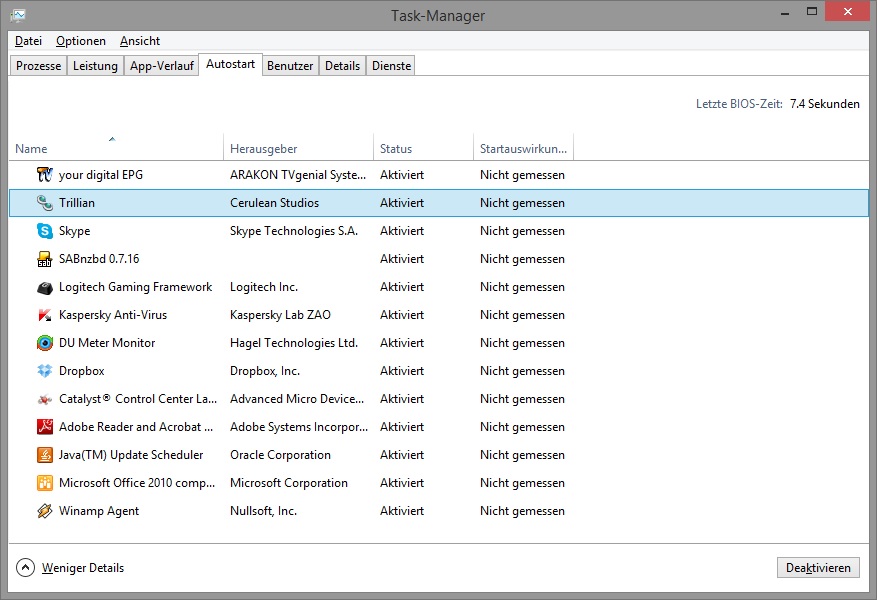Select the Winamp Agent entry
This screenshot has width=877, height=600.
click(99, 511)
